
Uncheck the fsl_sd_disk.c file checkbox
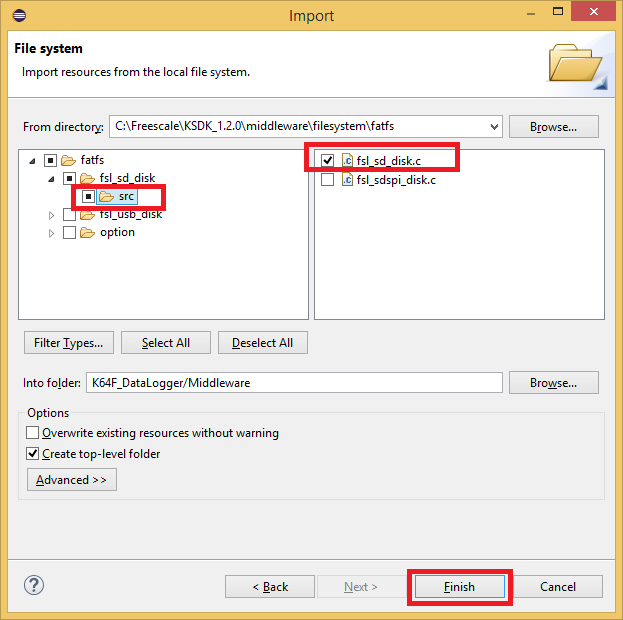pos(328,160)
